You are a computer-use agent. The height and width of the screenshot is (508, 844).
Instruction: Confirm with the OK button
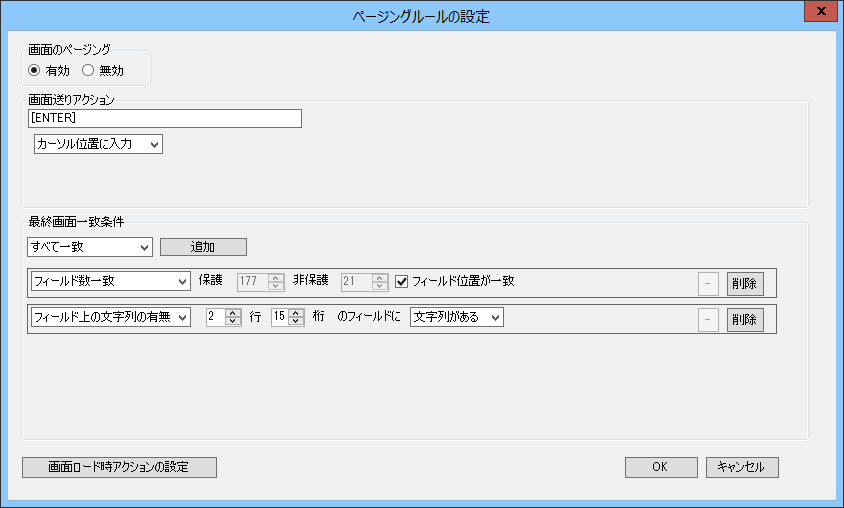[661, 467]
